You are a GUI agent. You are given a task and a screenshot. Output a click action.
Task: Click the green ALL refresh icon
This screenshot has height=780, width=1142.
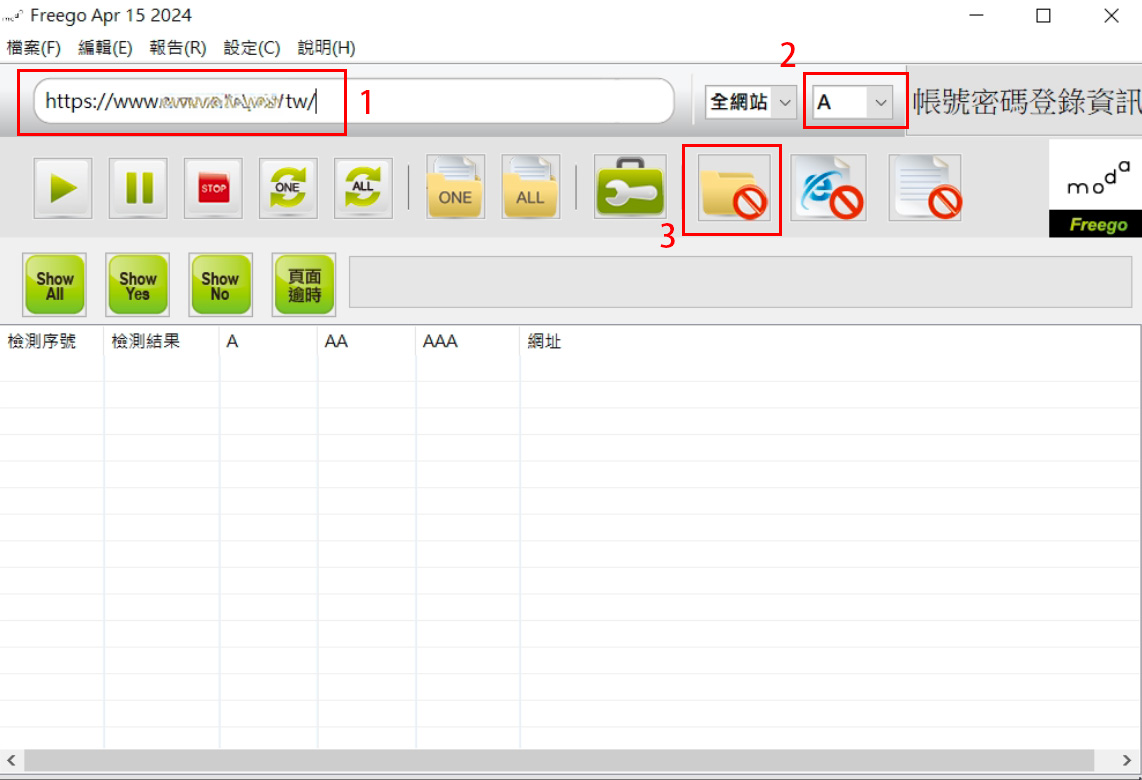(363, 189)
